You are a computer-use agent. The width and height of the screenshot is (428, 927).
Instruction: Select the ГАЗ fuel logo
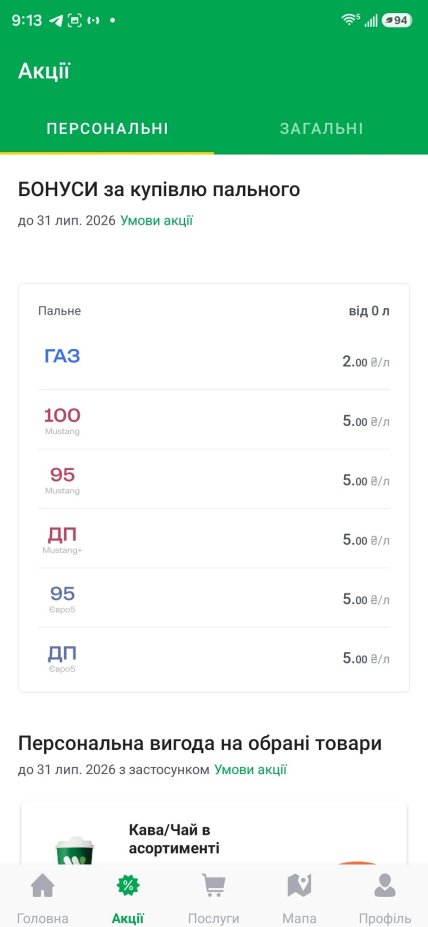click(62, 356)
